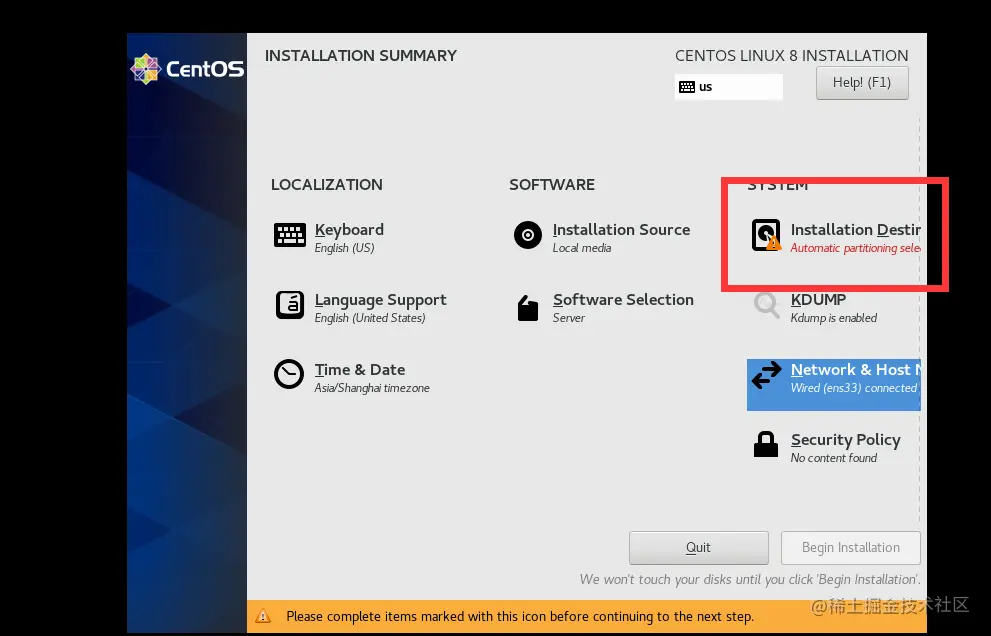
Task: Click the Time & Date clock icon
Action: (289, 374)
